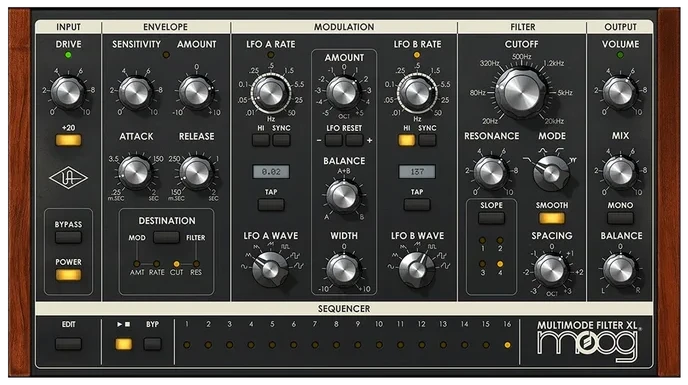Viewport: 688px width, 385px height.
Task: Toggle the sequencer BYP button
Action: pyautogui.click(x=152, y=344)
